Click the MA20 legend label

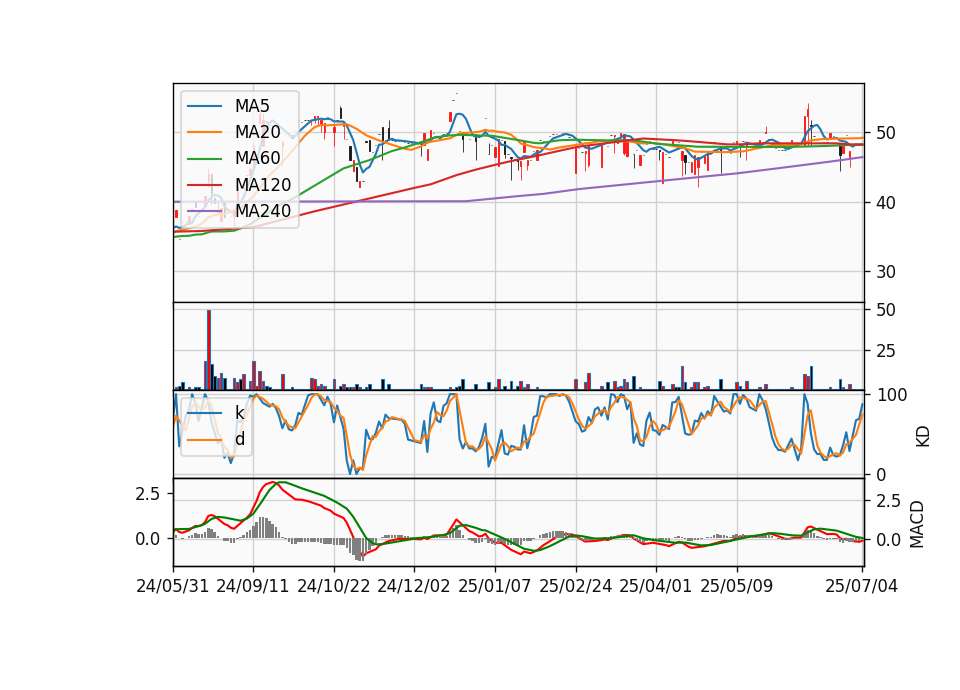(257, 132)
